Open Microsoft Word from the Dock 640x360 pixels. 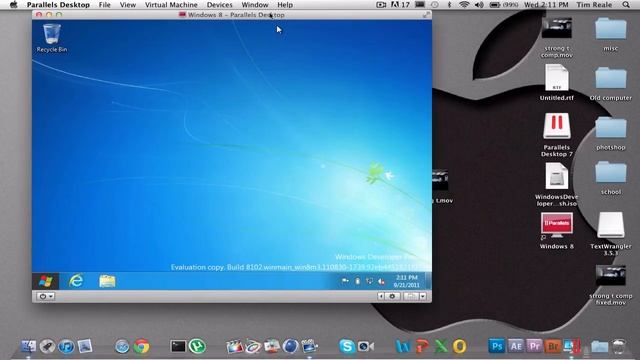pyautogui.click(x=403, y=346)
